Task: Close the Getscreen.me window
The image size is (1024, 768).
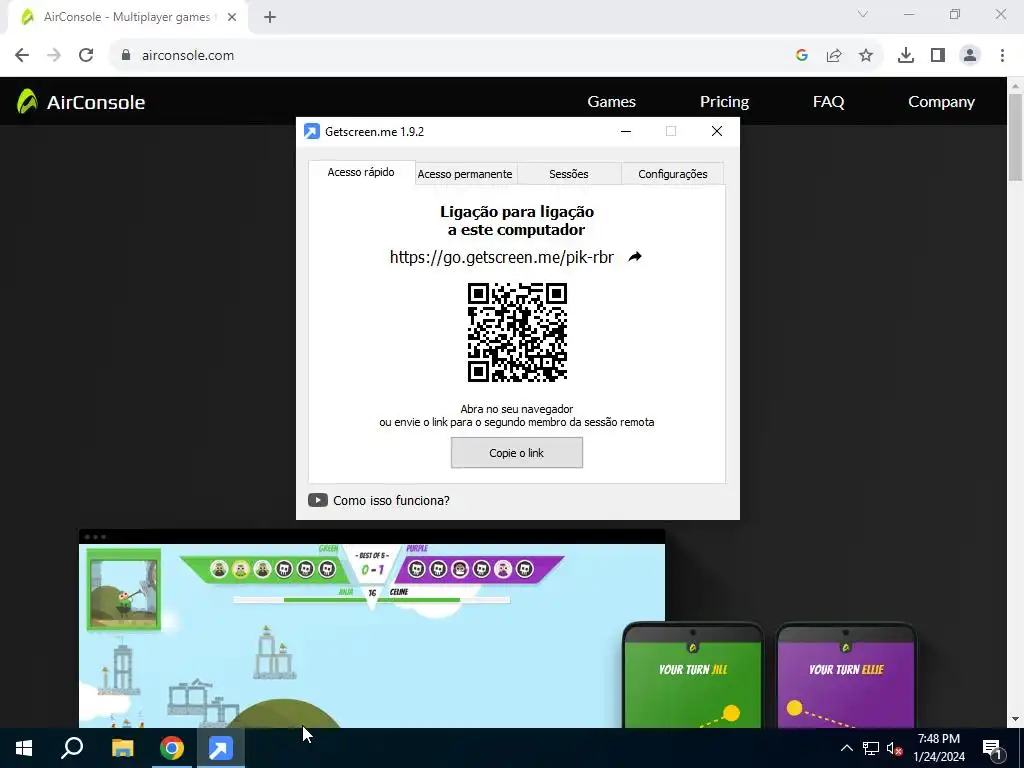Action: [x=716, y=131]
